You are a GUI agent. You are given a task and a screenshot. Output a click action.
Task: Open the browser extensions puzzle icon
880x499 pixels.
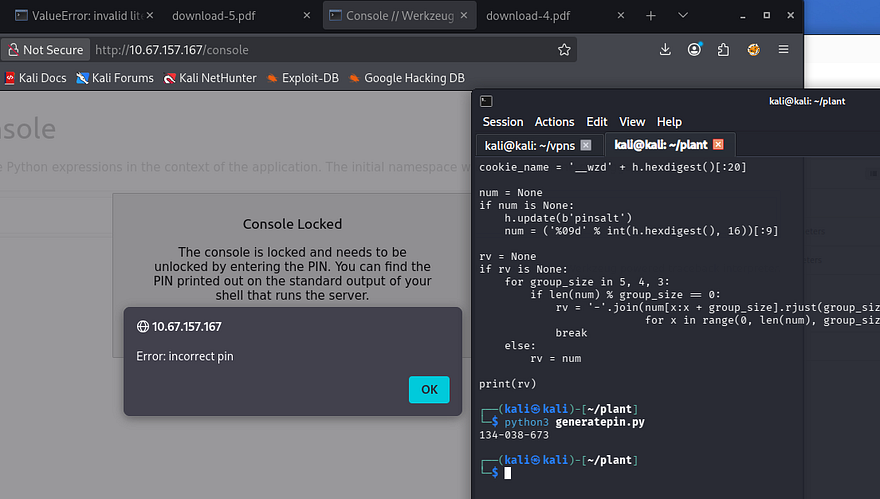point(723,49)
